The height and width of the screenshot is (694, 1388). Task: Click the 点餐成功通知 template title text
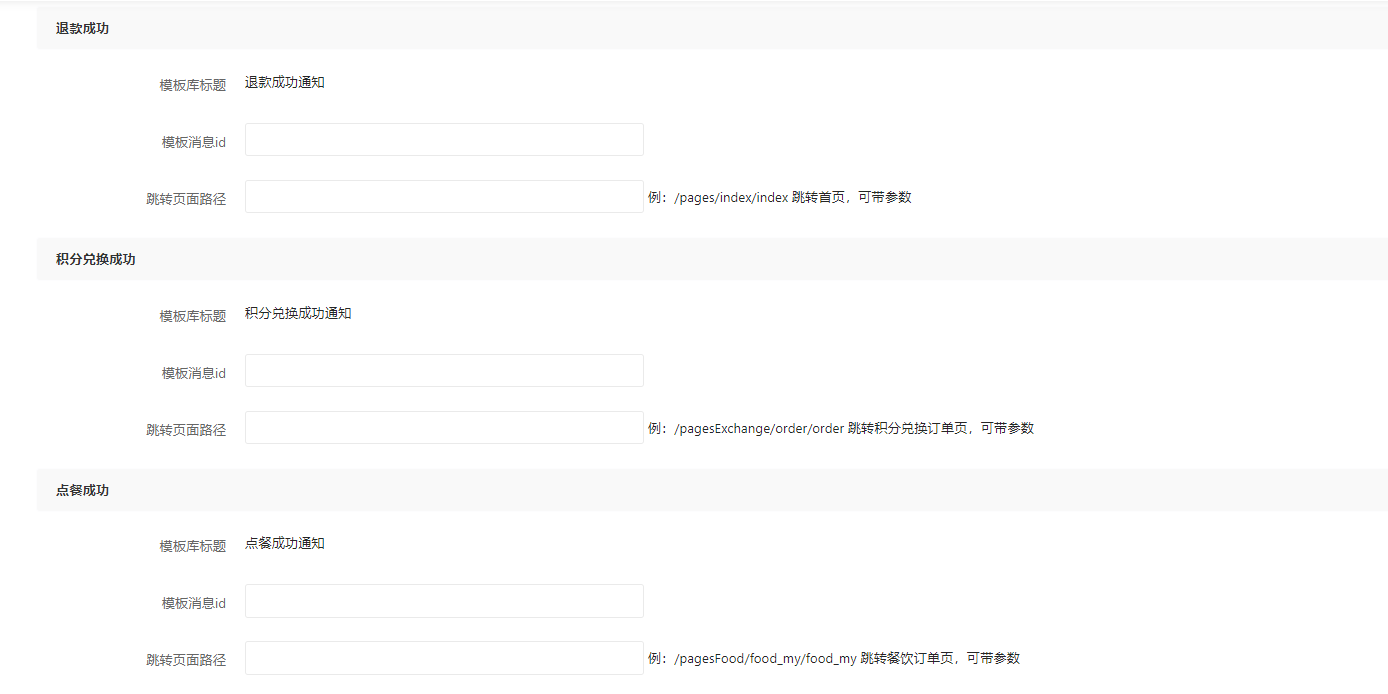(x=285, y=544)
